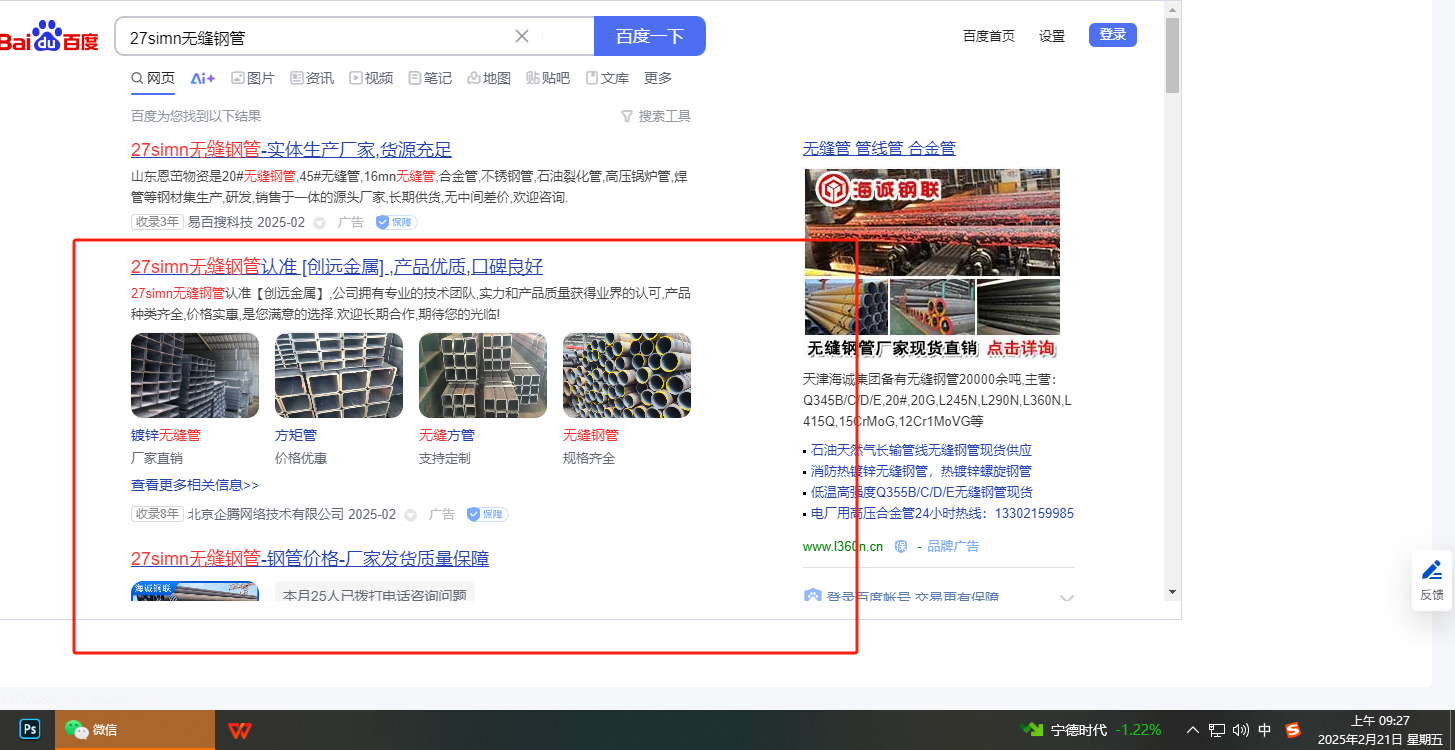Click the 无缝方管 caption link

point(447,435)
